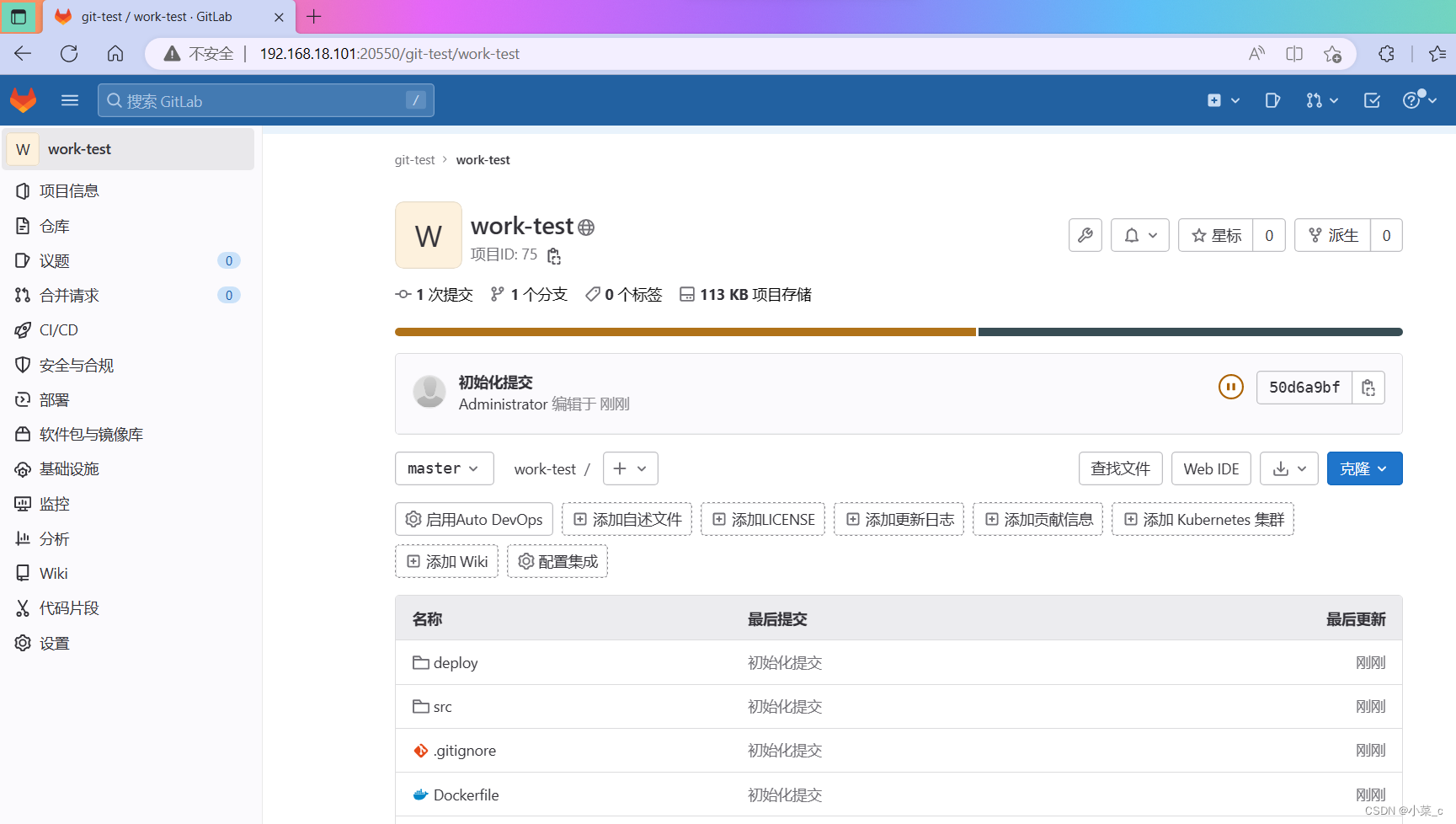The image size is (1456, 824).
Task: Click git-test breadcrumb link
Action: pyautogui.click(x=414, y=160)
